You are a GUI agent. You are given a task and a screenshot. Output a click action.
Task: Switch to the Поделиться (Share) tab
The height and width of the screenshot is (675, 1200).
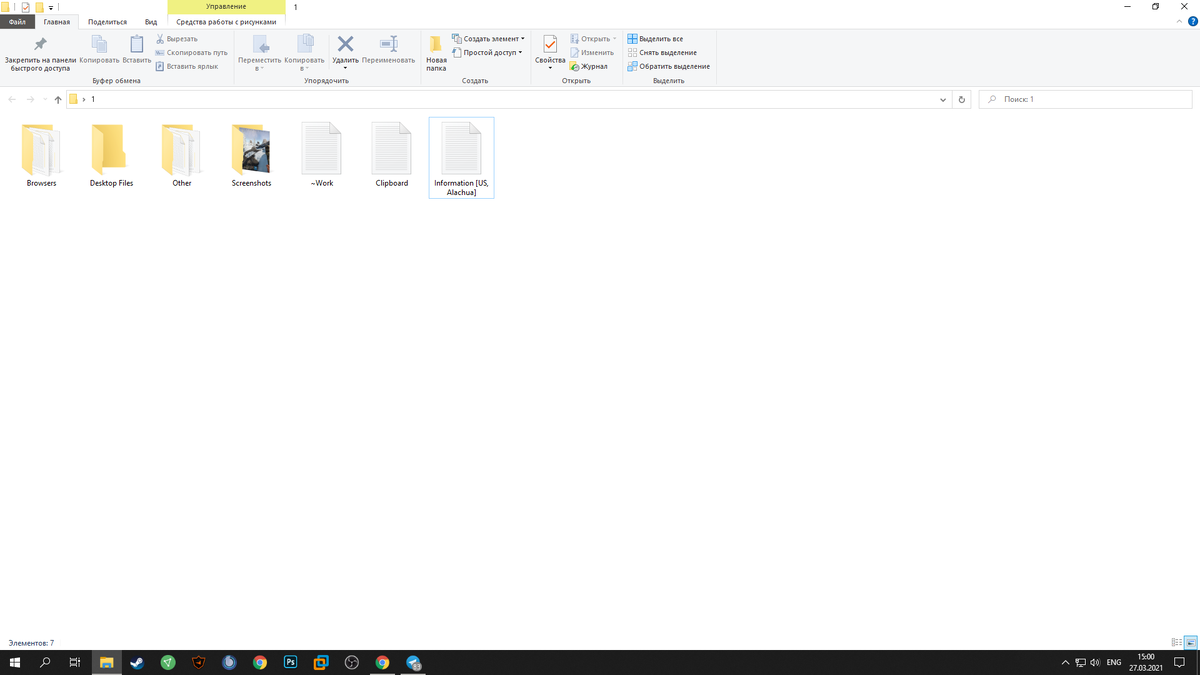point(107,21)
